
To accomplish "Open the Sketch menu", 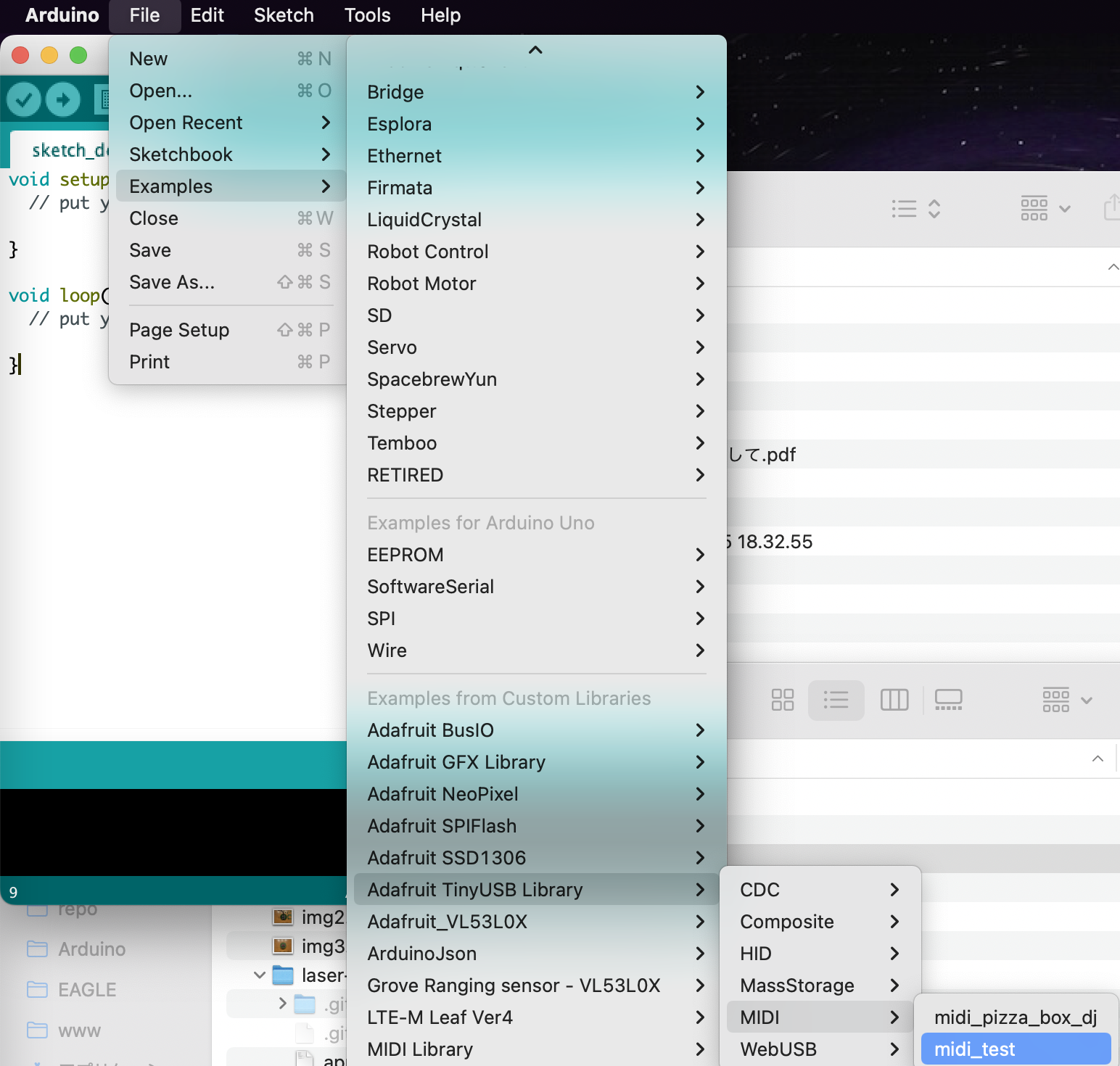I will (284, 15).
